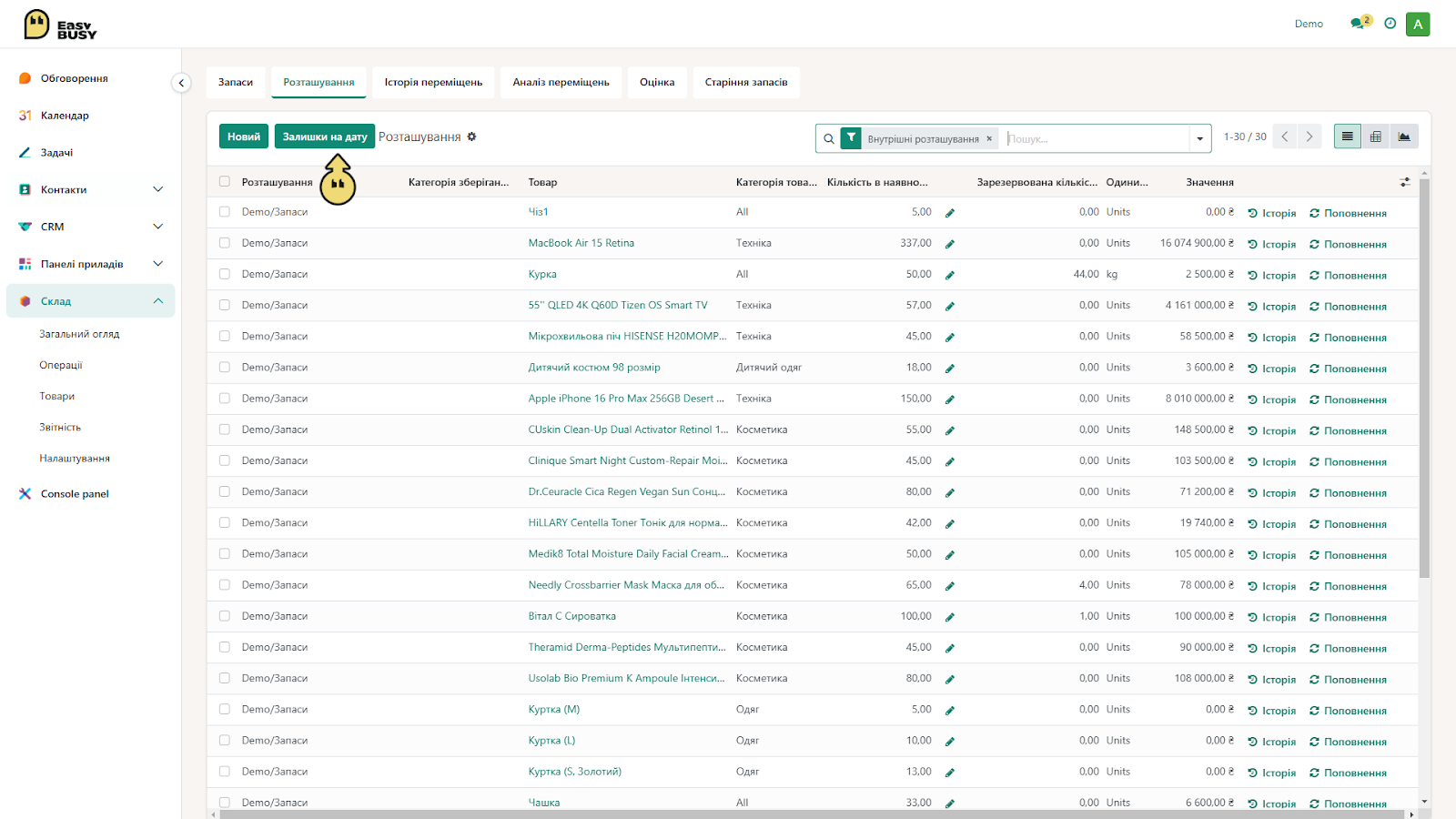Switch to the pivot table view icon
Screen dimensions: 1456x819
point(1376,136)
